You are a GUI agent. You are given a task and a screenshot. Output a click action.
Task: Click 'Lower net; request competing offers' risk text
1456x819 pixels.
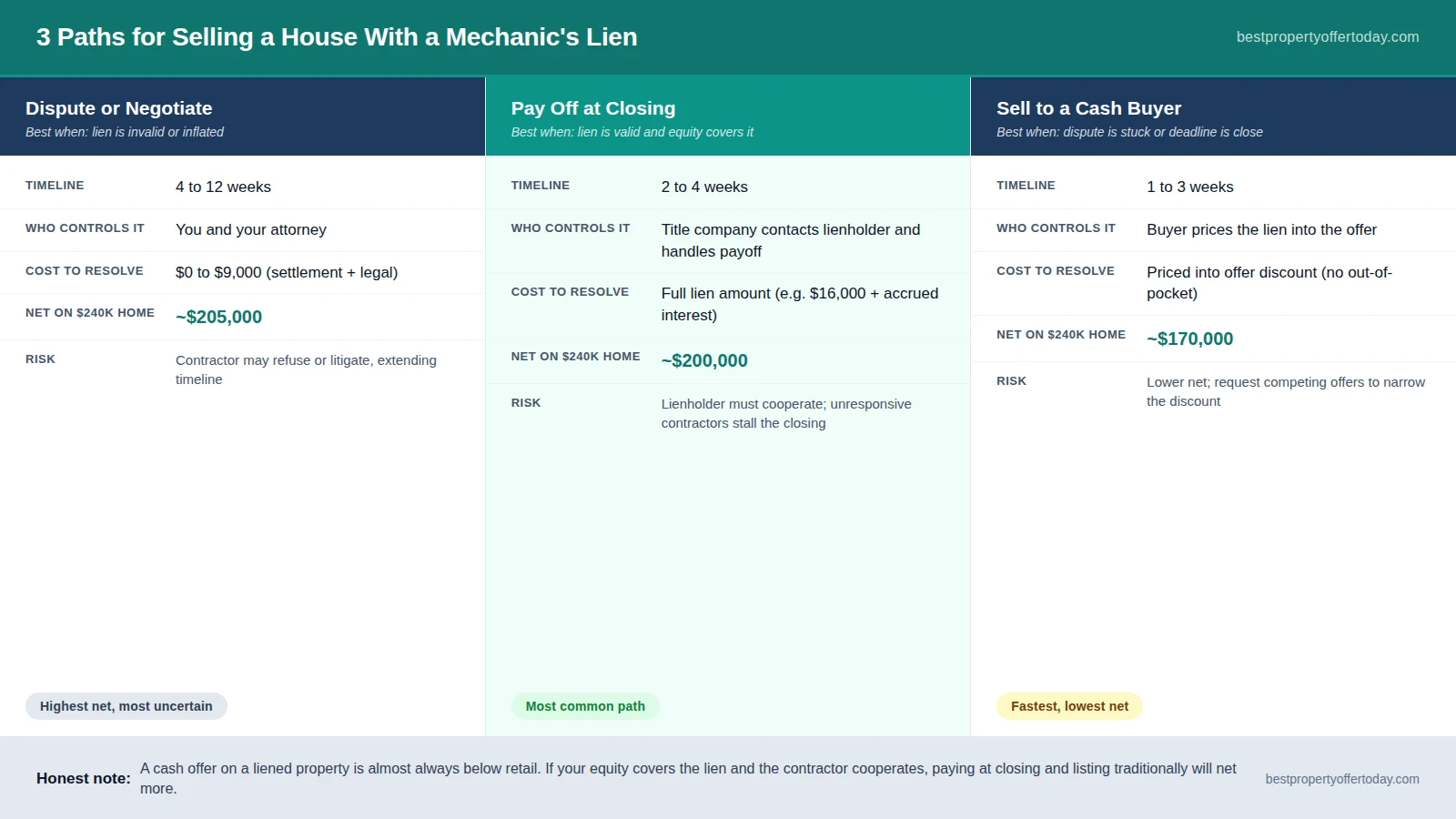(x=1286, y=391)
